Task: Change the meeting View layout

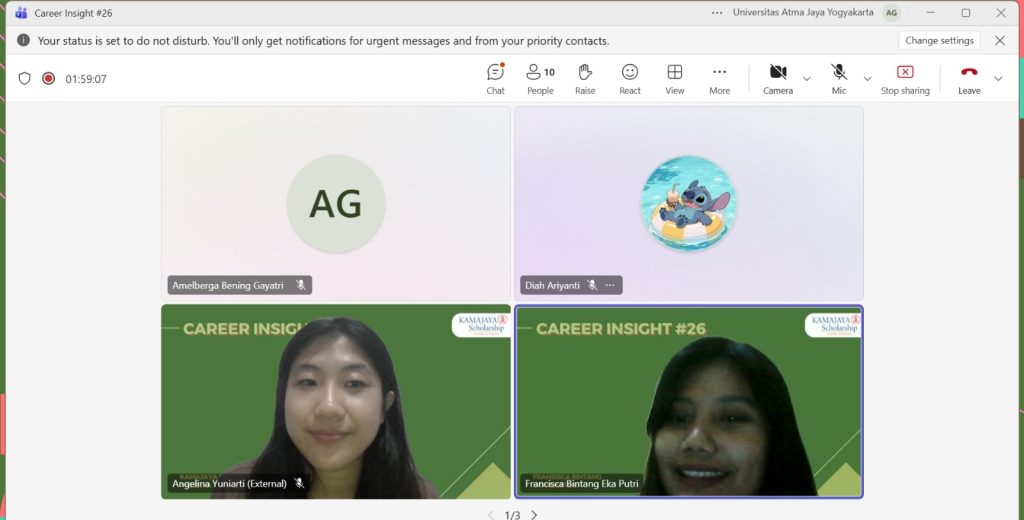Action: [675, 78]
